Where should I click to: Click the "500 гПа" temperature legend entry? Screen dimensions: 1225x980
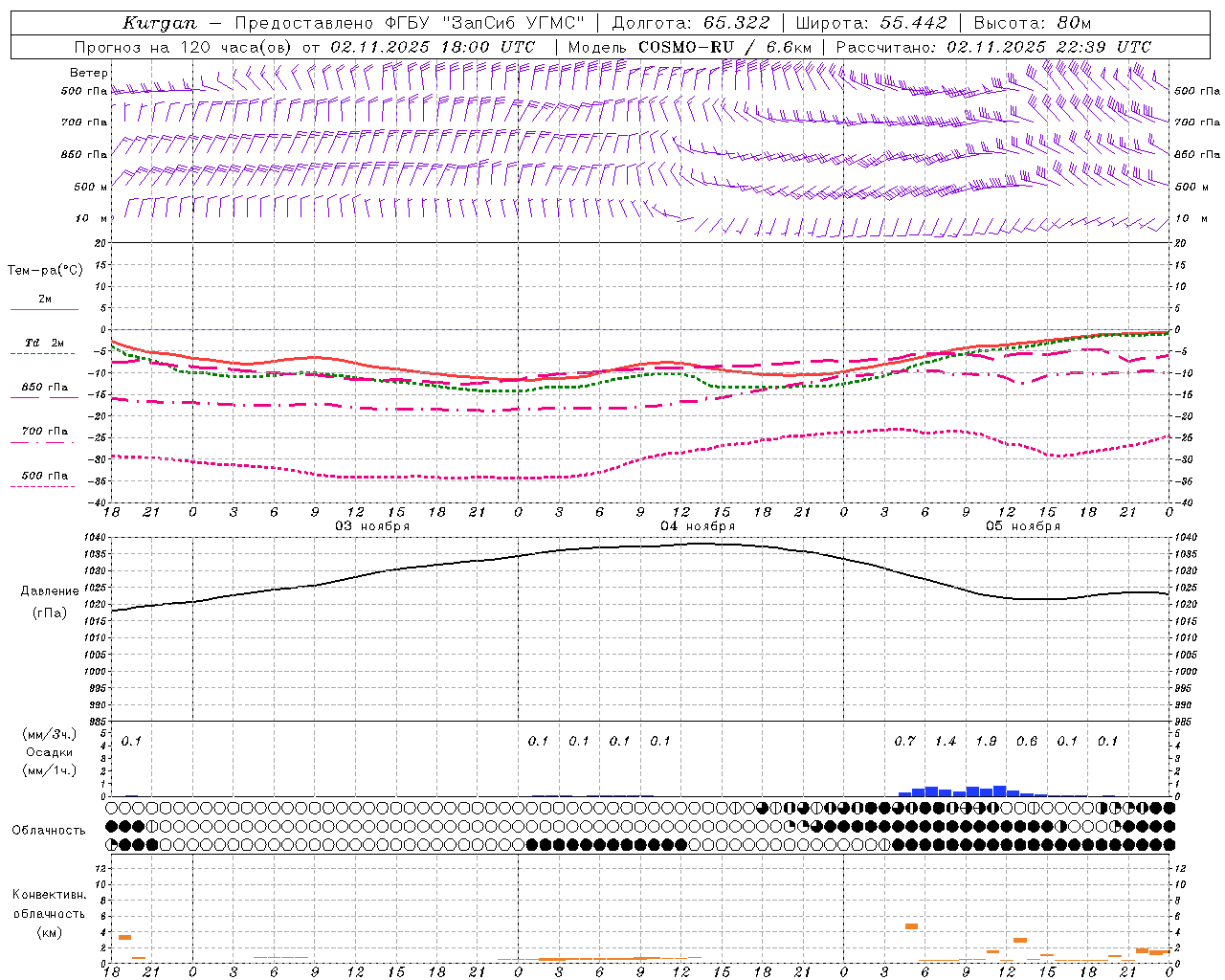point(45,476)
